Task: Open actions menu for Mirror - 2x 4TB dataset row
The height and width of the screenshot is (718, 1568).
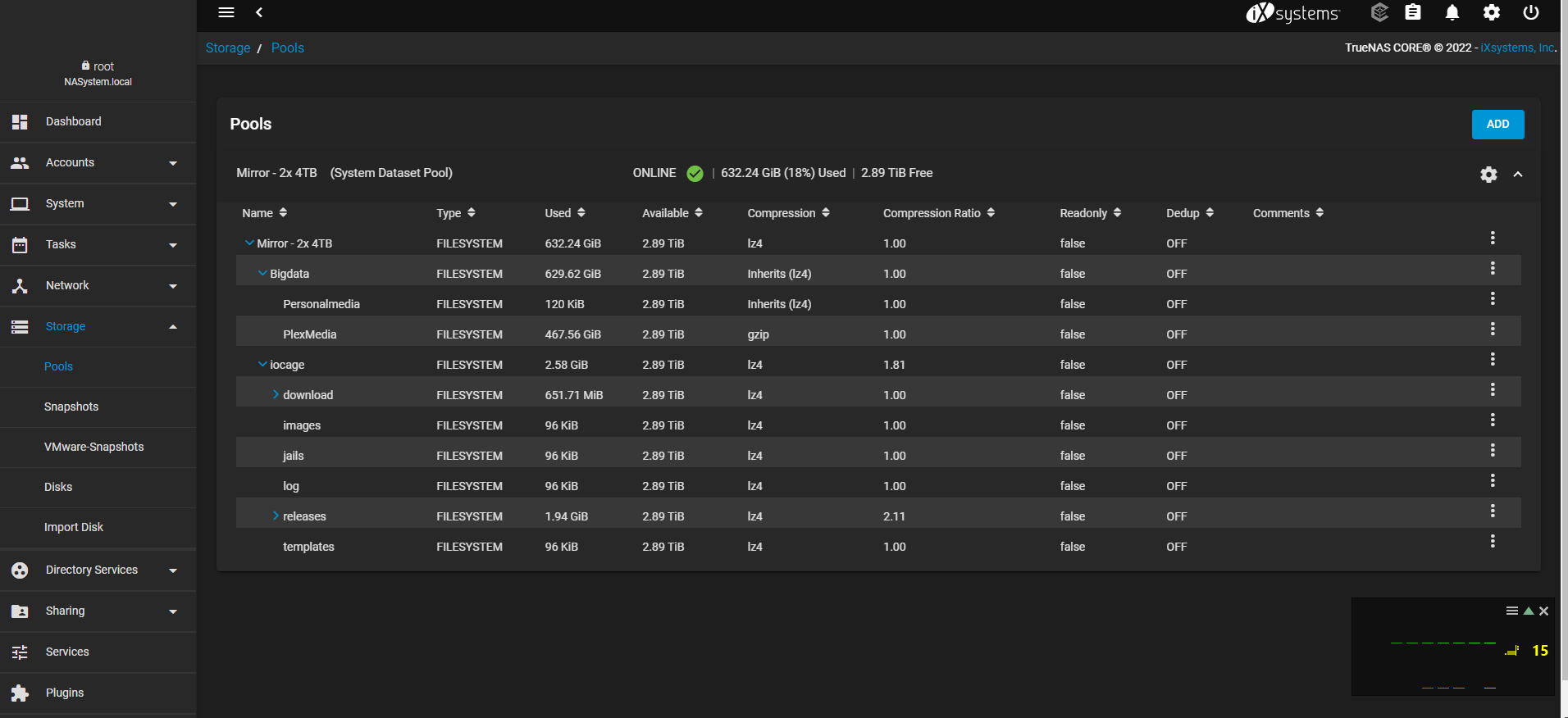Action: 1493,238
